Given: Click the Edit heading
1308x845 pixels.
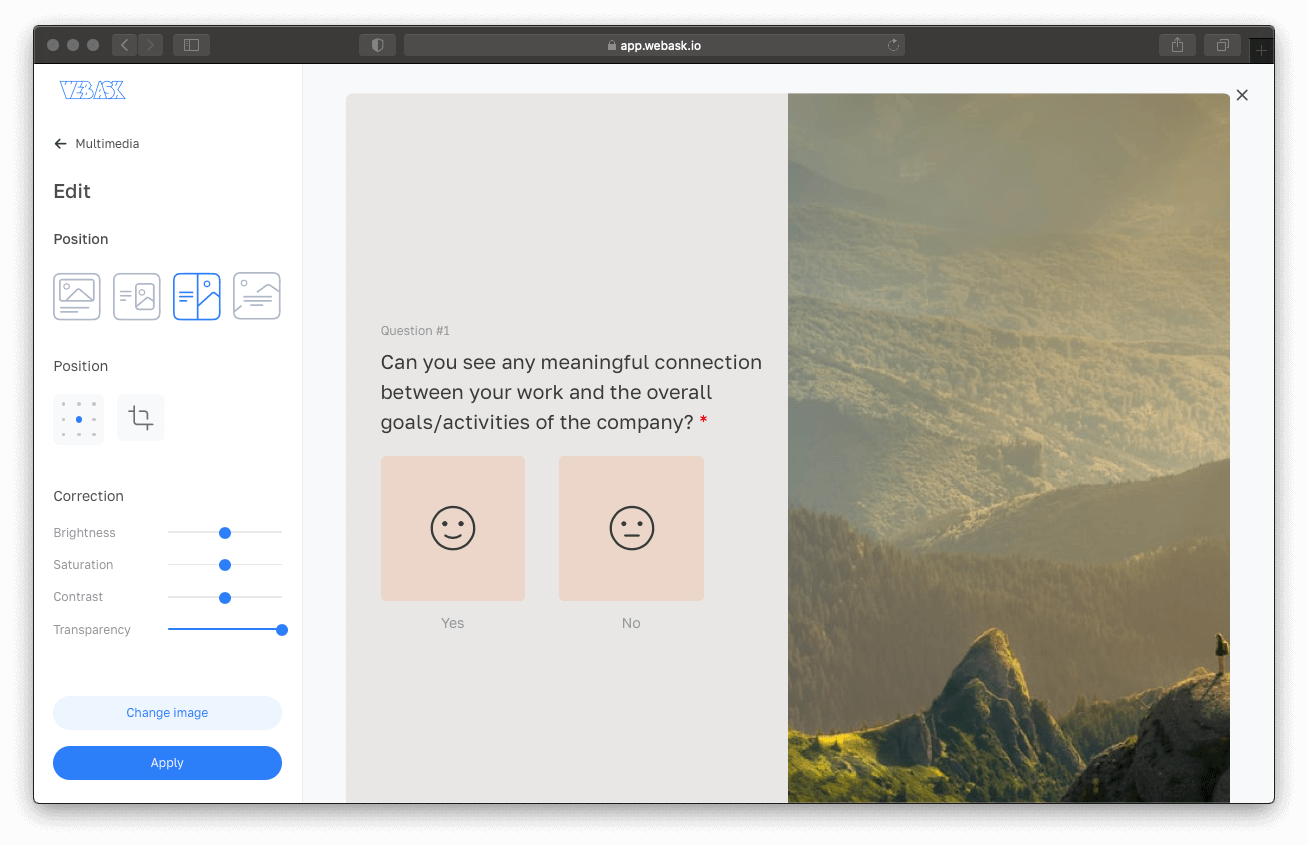Looking at the screenshot, I should click(x=72, y=191).
